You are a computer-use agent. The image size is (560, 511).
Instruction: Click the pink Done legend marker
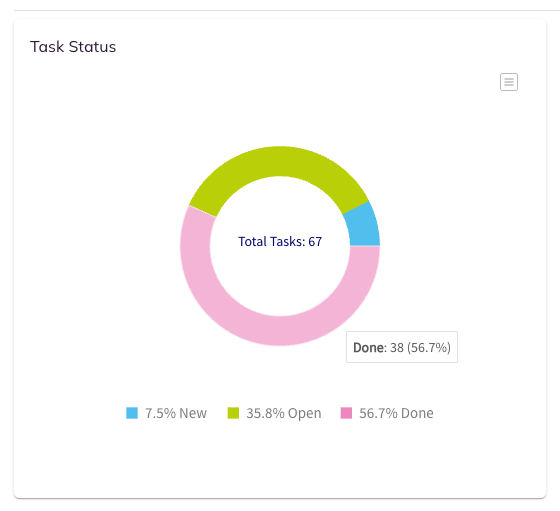(x=346, y=413)
